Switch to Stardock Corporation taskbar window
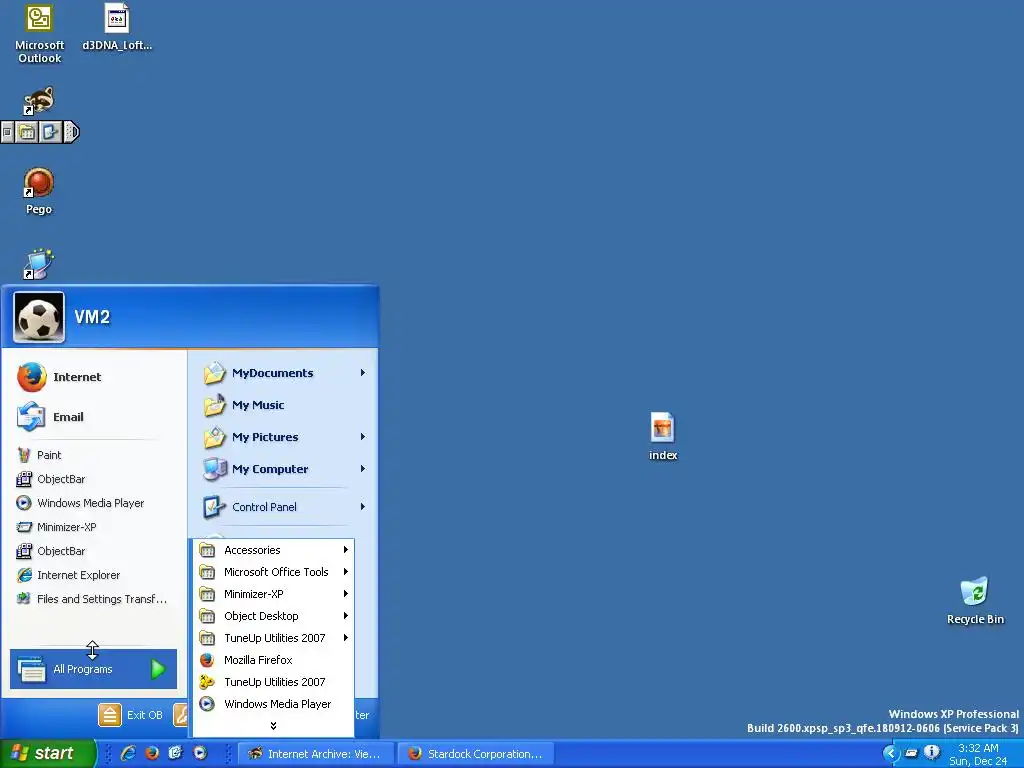The height and width of the screenshot is (768, 1024). (476, 754)
